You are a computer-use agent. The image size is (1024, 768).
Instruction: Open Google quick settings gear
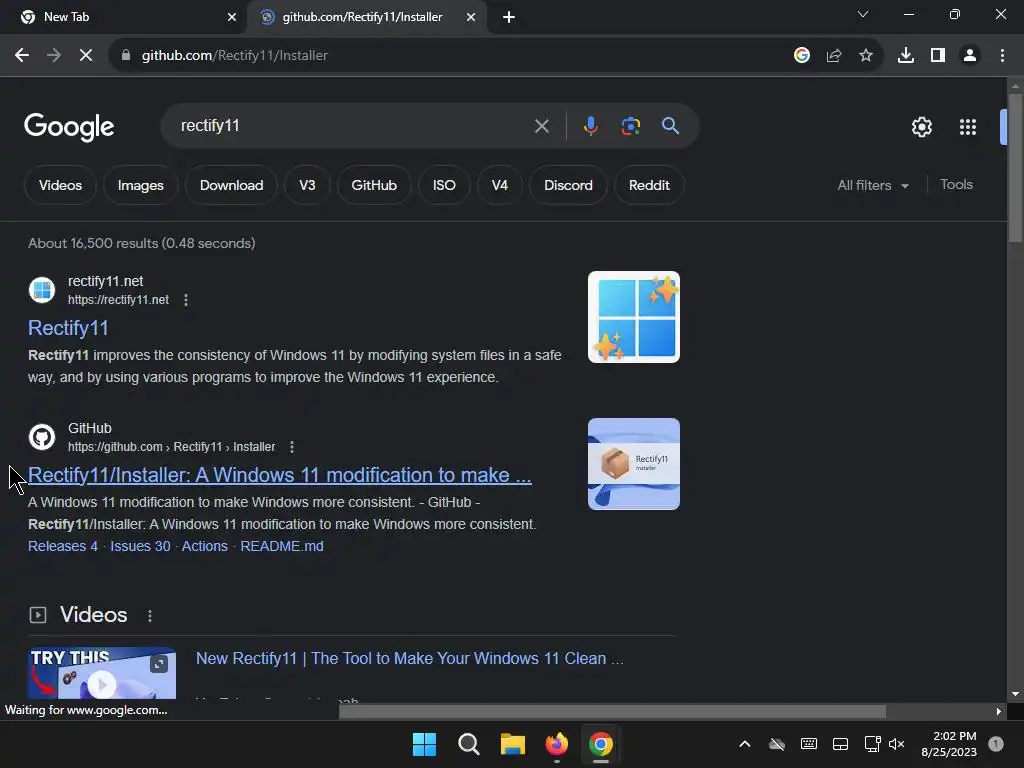tap(921, 127)
